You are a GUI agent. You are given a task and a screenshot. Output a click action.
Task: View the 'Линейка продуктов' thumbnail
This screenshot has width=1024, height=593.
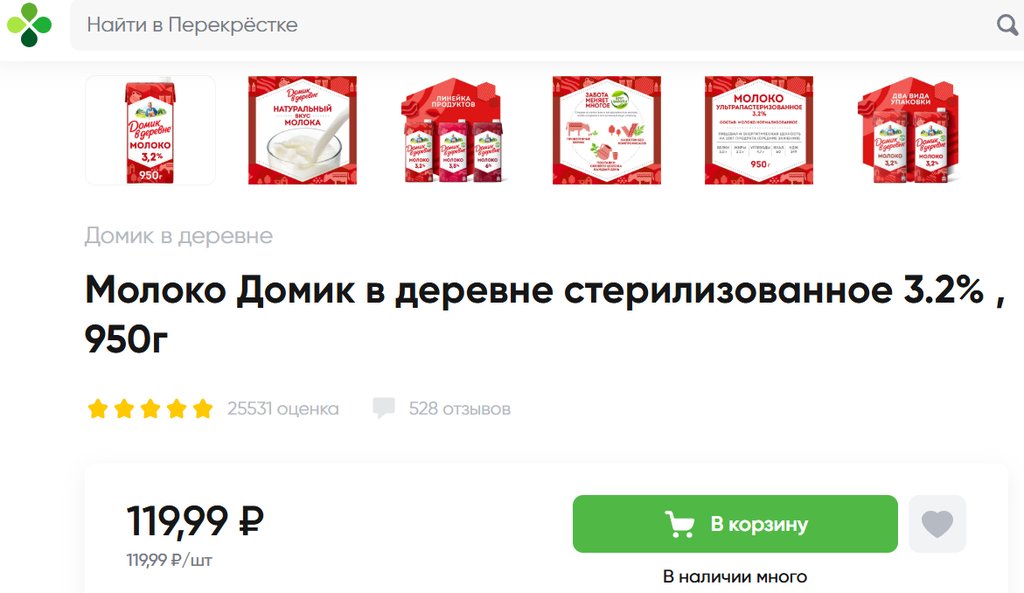[454, 130]
